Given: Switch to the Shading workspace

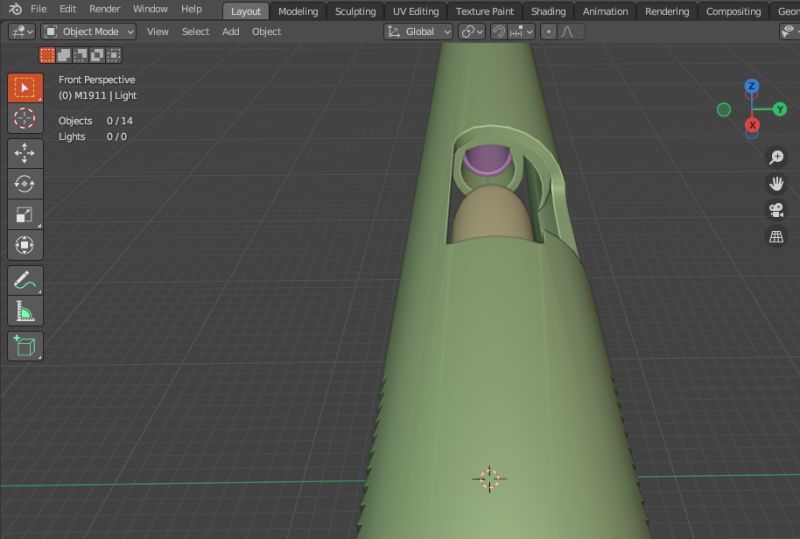Looking at the screenshot, I should [x=548, y=11].
